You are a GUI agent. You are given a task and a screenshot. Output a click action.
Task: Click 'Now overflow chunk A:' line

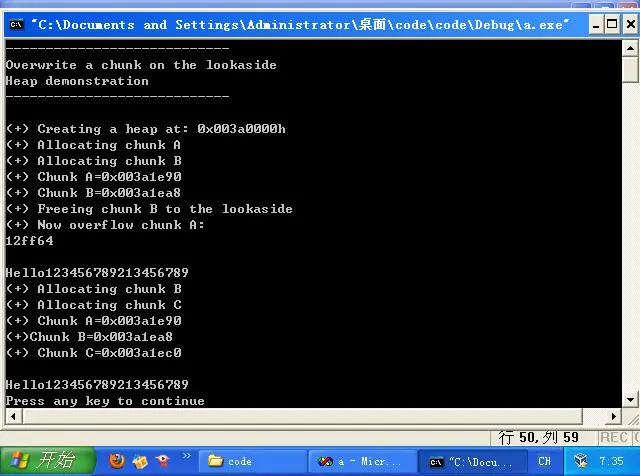coord(105,225)
